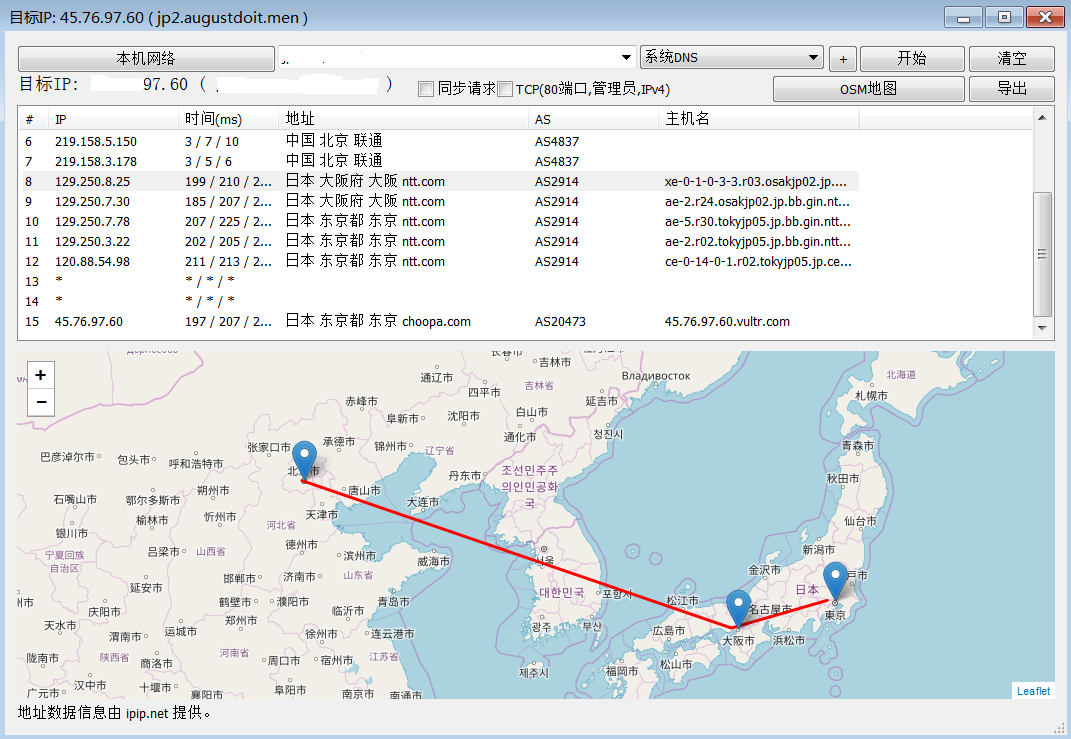Click the Tokyo map pin marker

(835, 581)
